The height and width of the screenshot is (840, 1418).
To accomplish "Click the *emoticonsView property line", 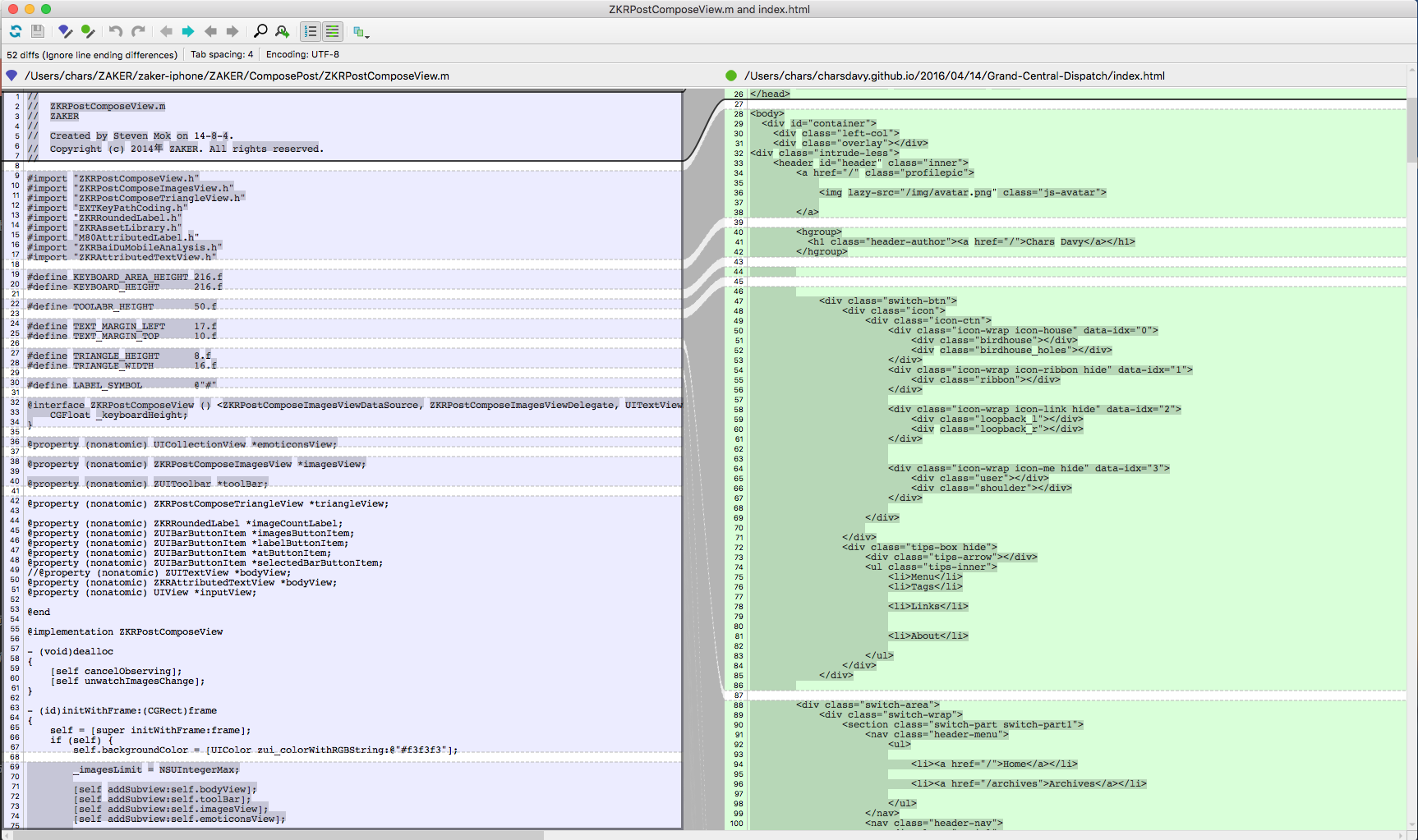I will click(182, 445).
